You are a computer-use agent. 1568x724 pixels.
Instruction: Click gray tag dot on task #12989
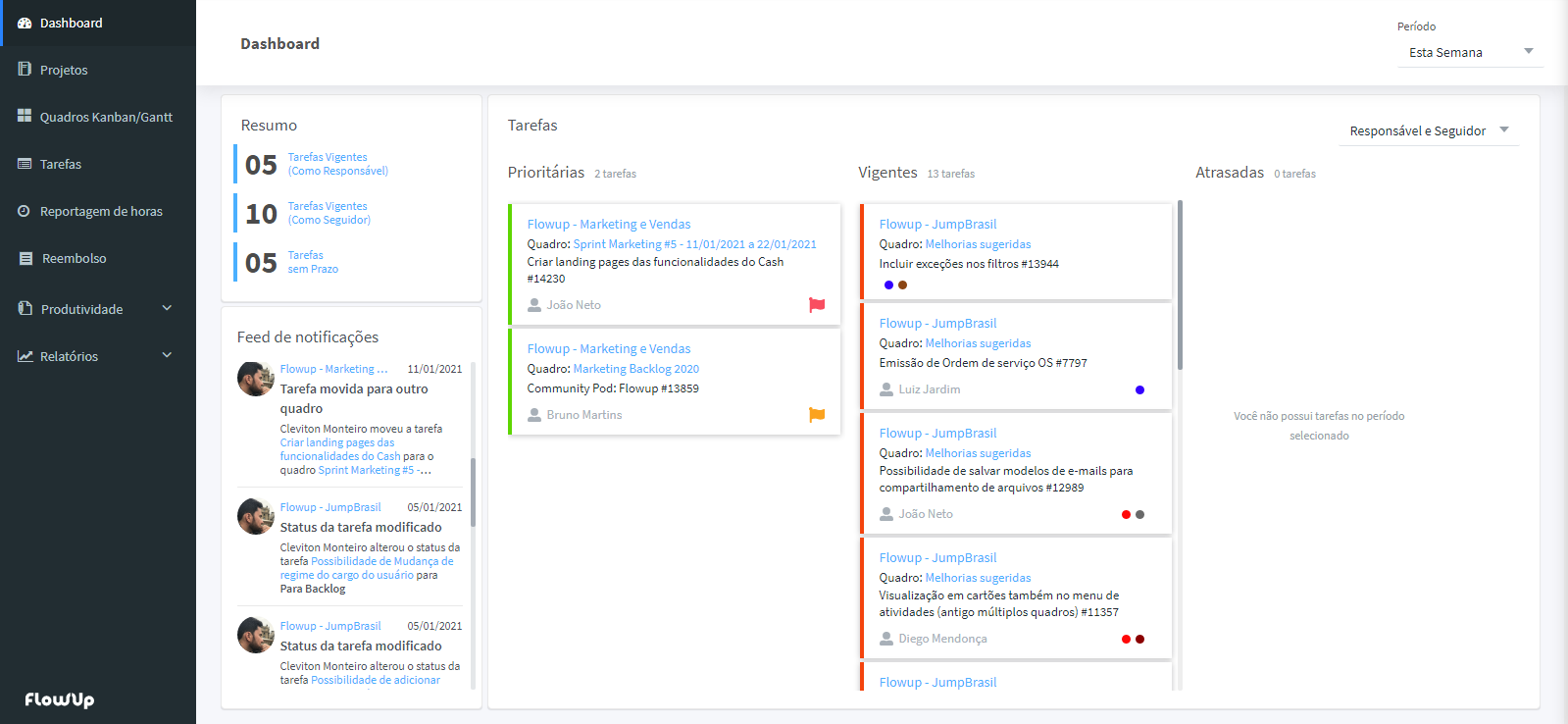[x=1139, y=515]
